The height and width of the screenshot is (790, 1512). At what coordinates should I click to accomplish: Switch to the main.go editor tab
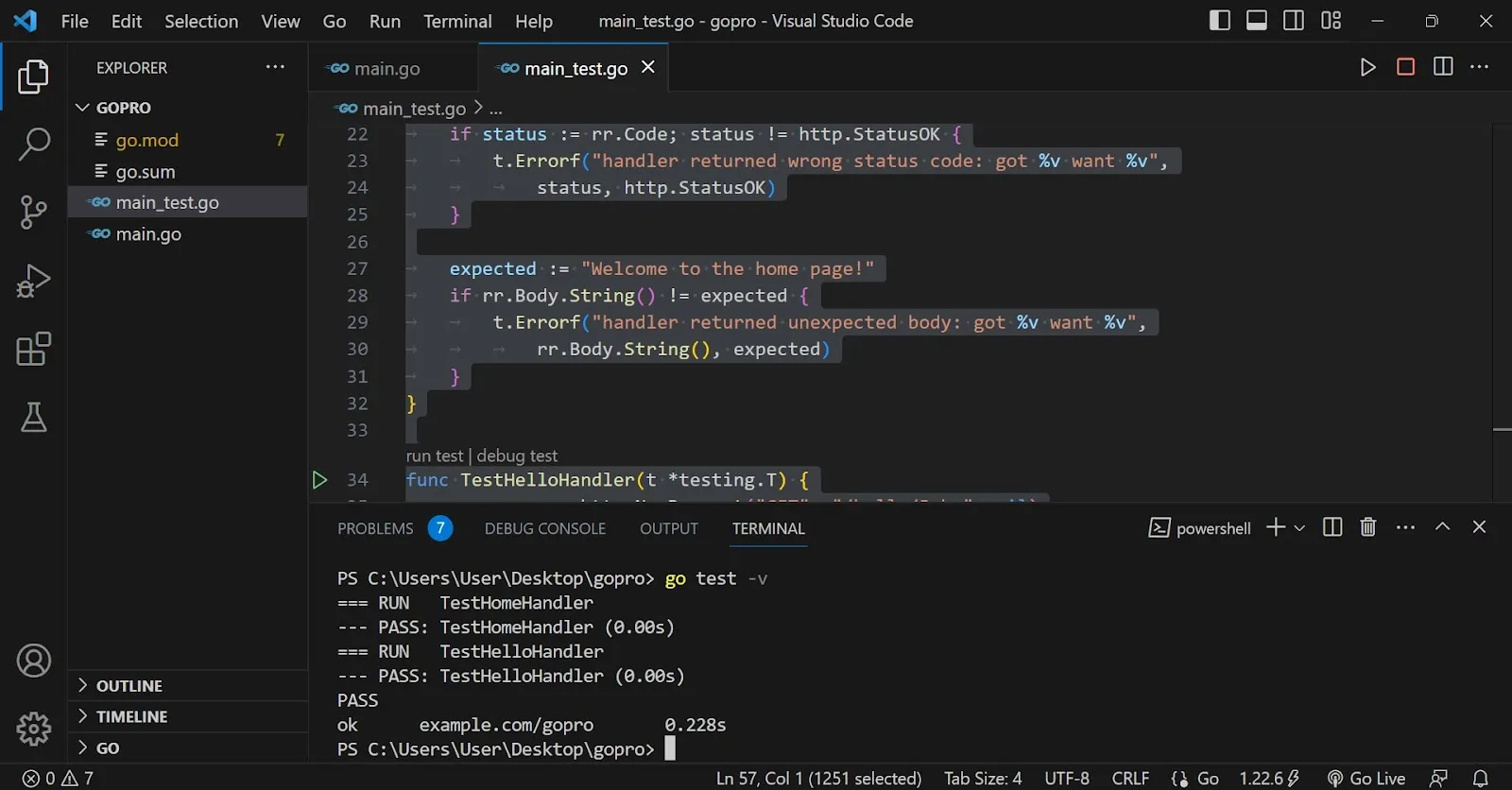393,68
